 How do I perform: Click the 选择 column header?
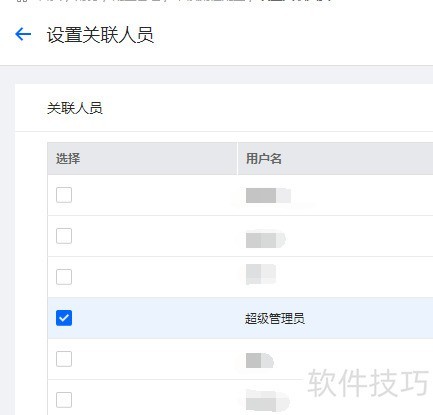(68, 159)
